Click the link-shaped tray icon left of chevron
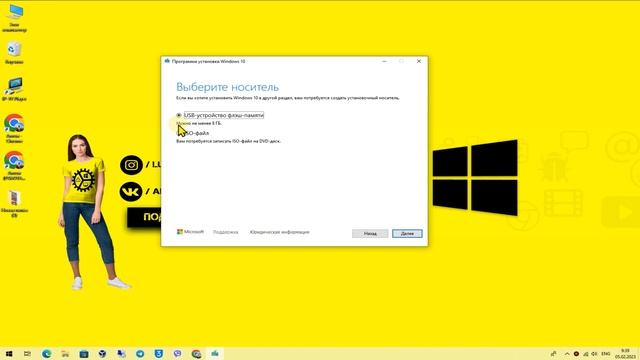Image resolution: width=640 pixels, height=360 pixels. (553, 354)
